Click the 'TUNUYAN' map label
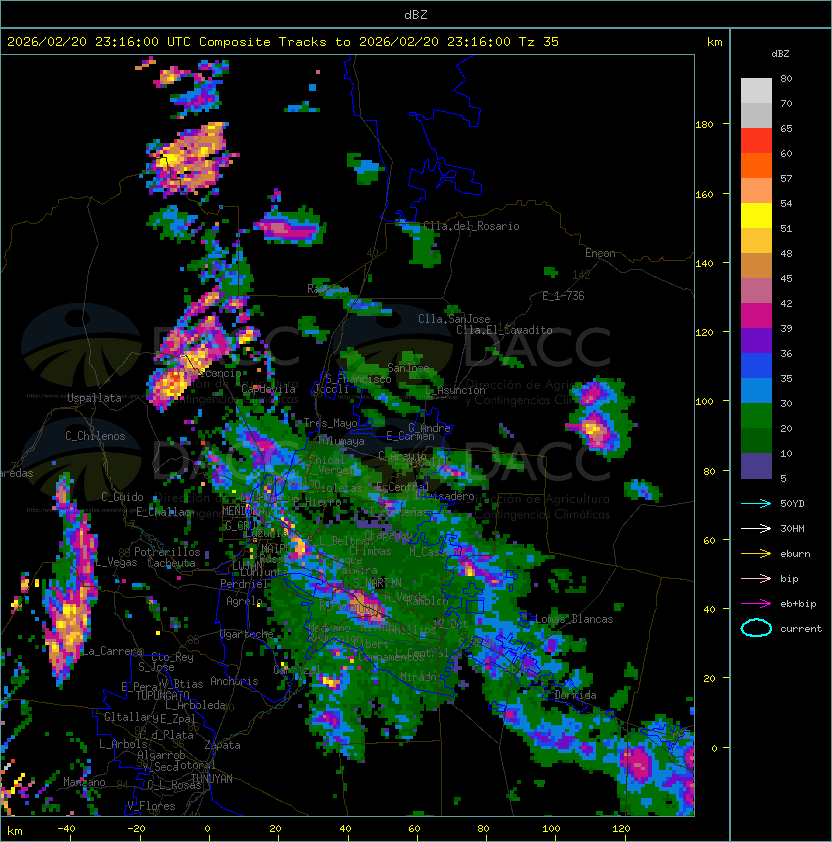The width and height of the screenshot is (832, 842). tap(212, 779)
